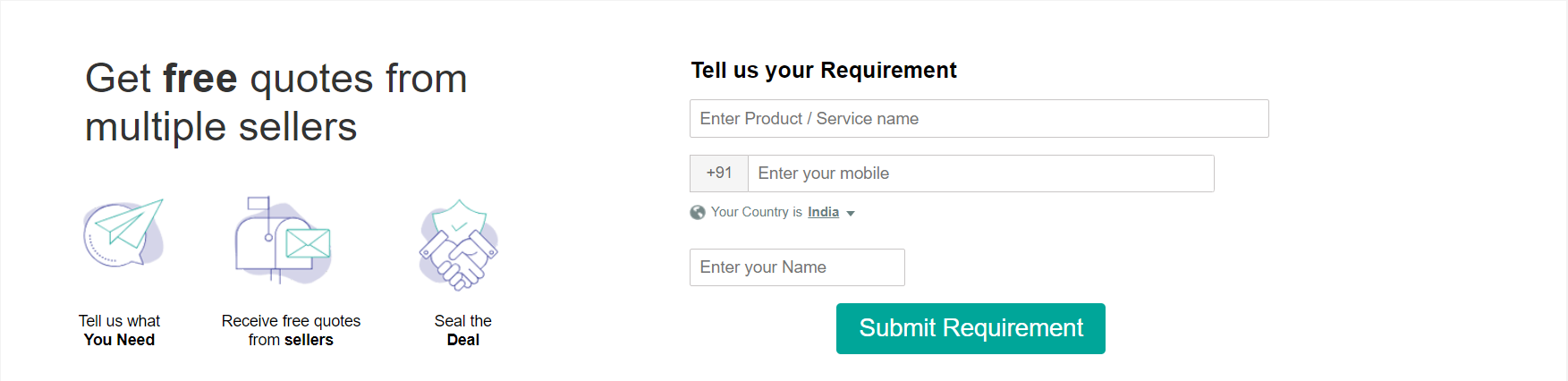This screenshot has width=1568, height=381.
Task: Click the bold 'Deal' text under handshake
Action: coord(463,340)
